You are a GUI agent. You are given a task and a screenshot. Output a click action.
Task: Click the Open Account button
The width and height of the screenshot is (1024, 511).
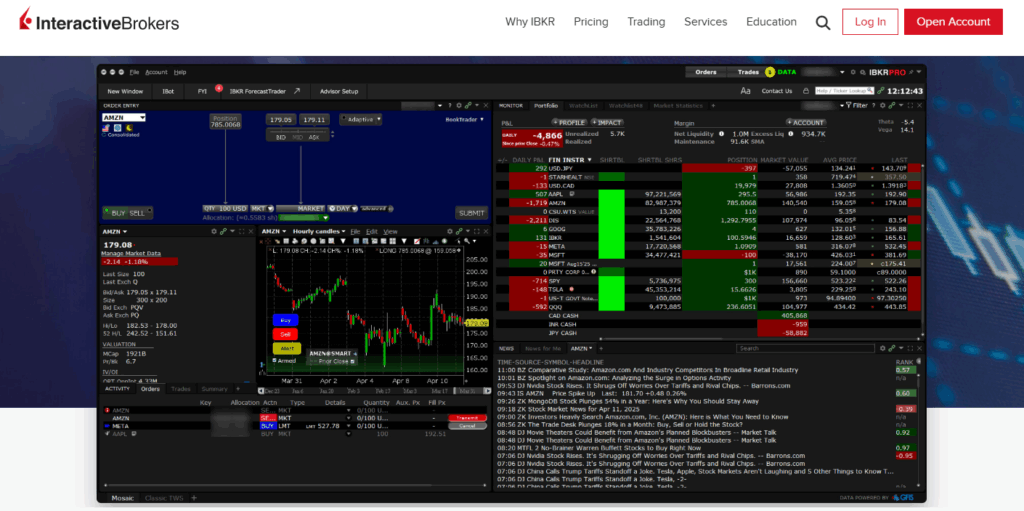pyautogui.click(x=953, y=22)
